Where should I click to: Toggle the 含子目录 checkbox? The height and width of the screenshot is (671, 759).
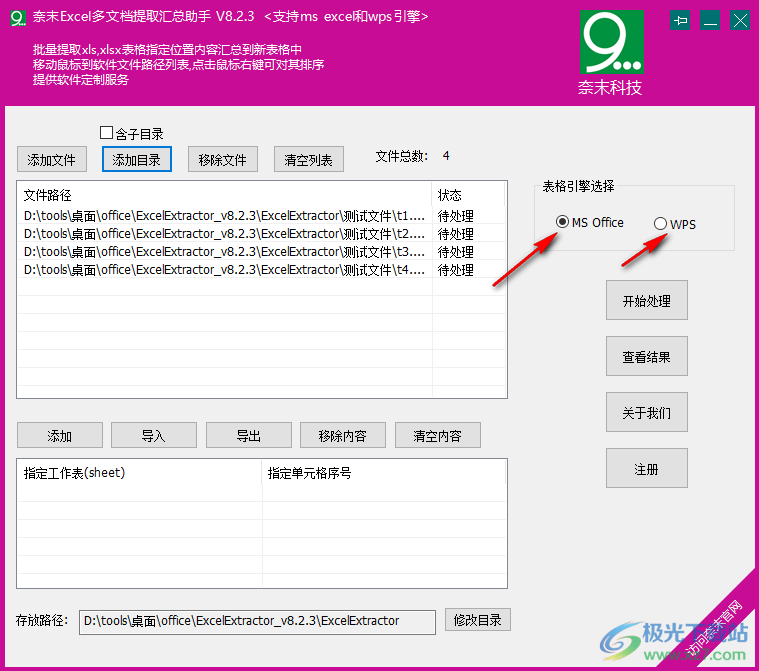106,133
